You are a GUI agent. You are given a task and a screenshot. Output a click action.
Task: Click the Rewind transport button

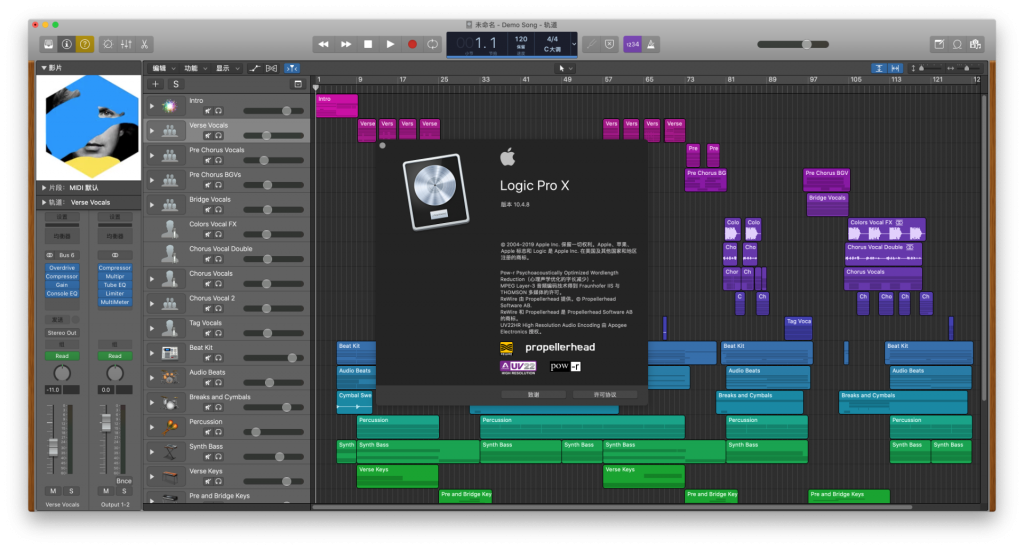(323, 44)
